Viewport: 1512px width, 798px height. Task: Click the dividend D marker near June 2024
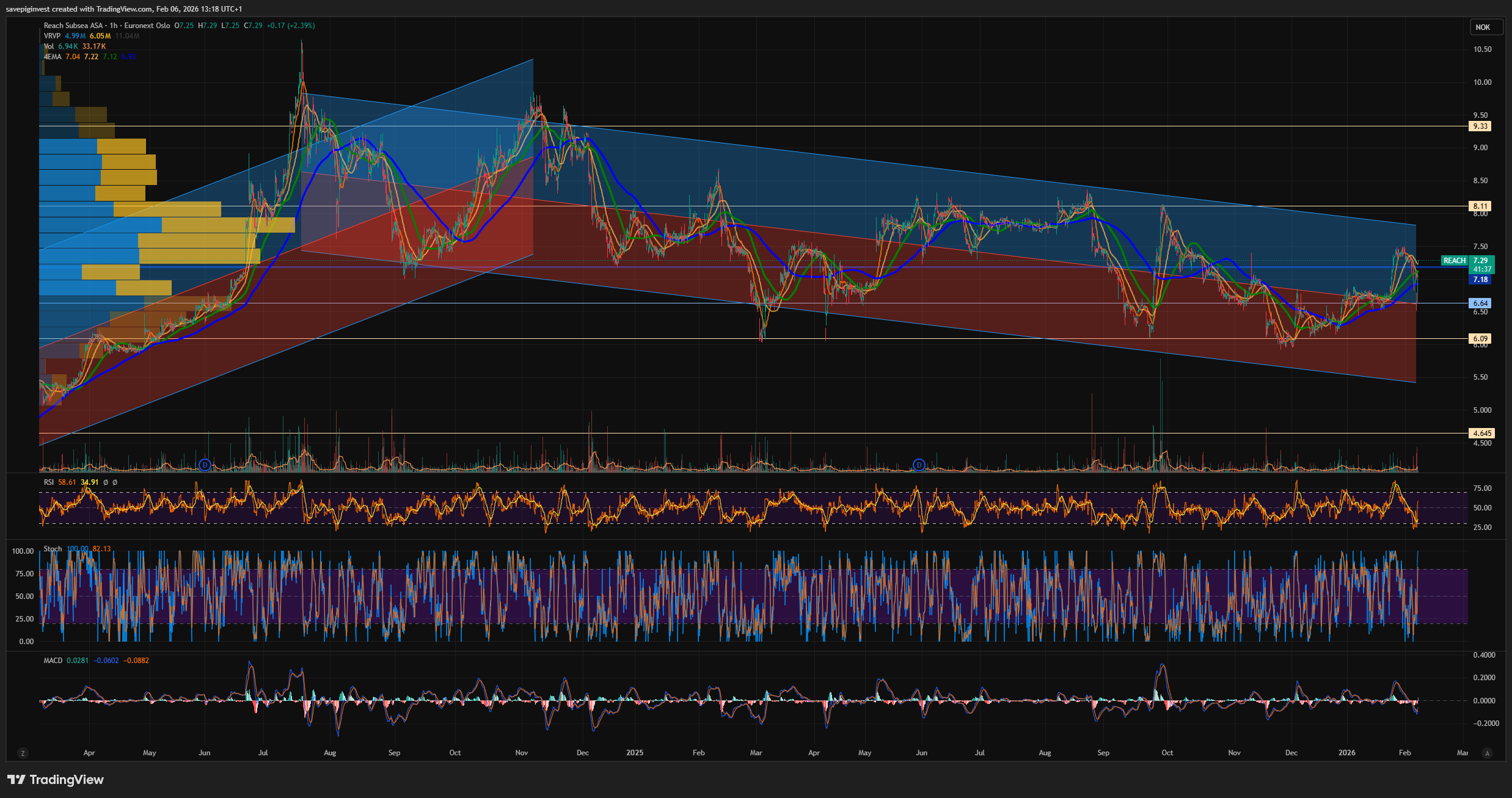point(205,465)
